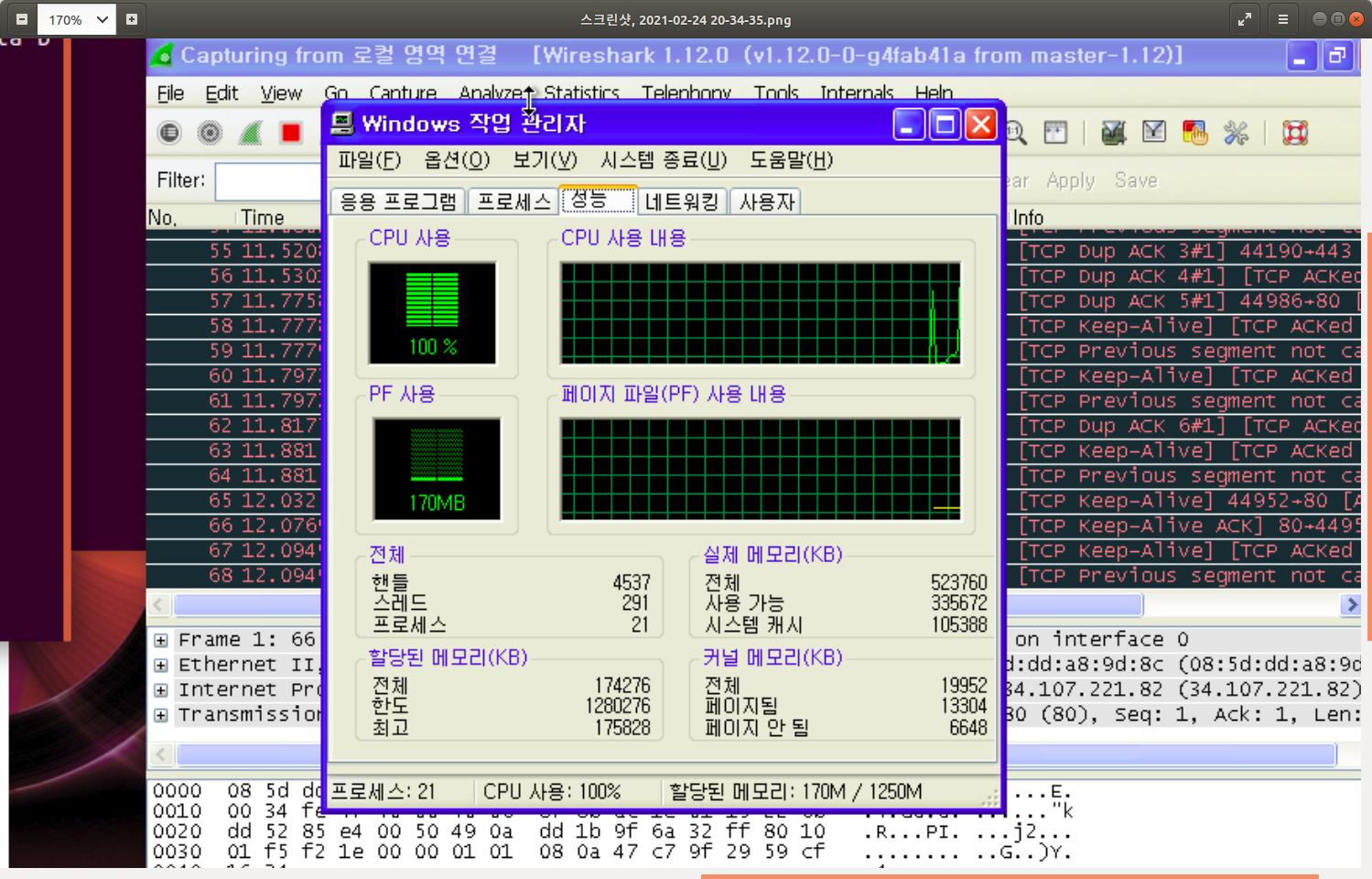Click the No. column header

163,218
